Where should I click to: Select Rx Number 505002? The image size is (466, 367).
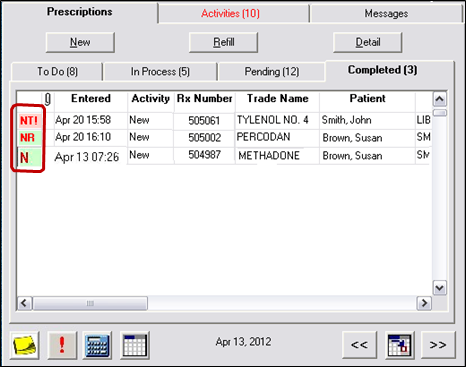tap(204, 137)
